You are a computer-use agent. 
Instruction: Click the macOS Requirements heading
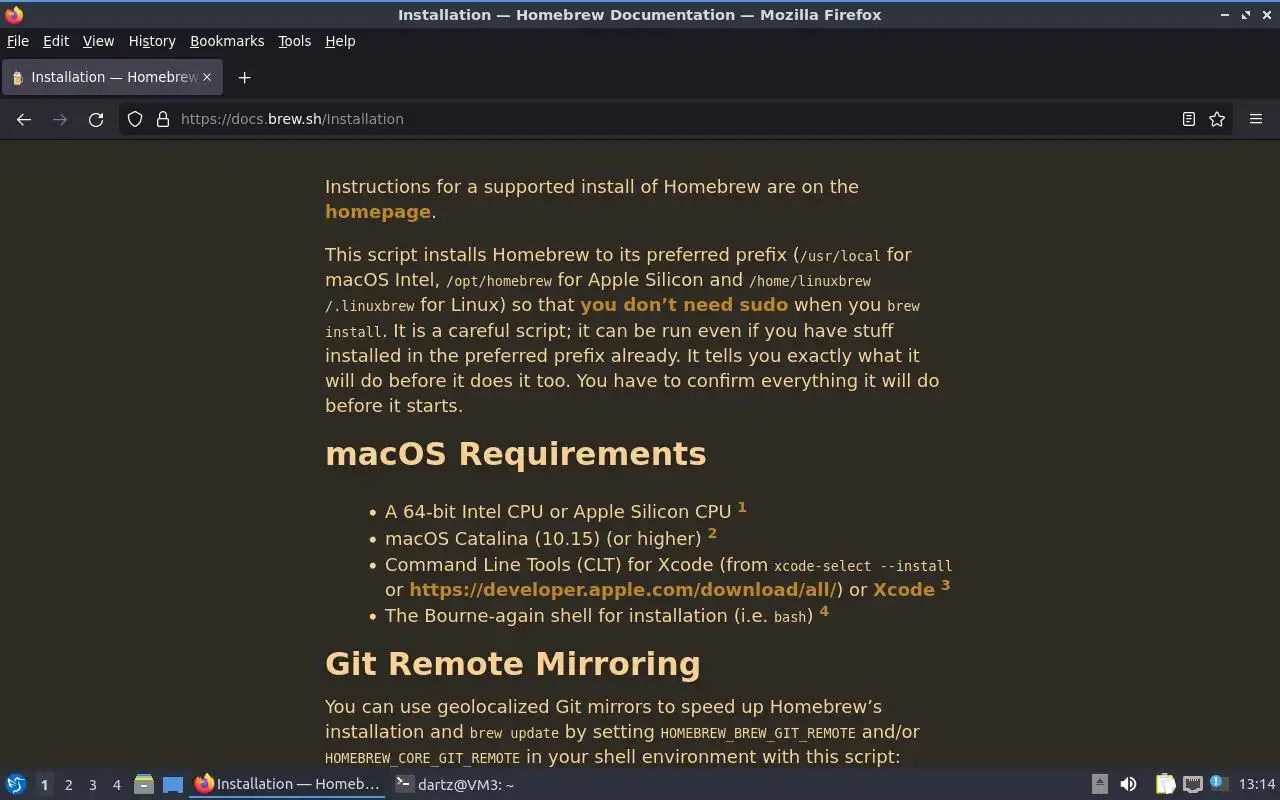click(x=515, y=454)
